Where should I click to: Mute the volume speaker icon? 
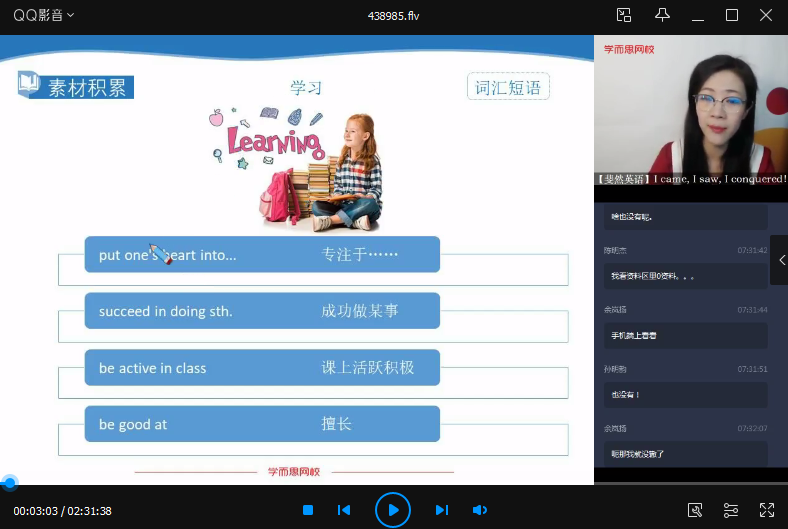click(480, 510)
